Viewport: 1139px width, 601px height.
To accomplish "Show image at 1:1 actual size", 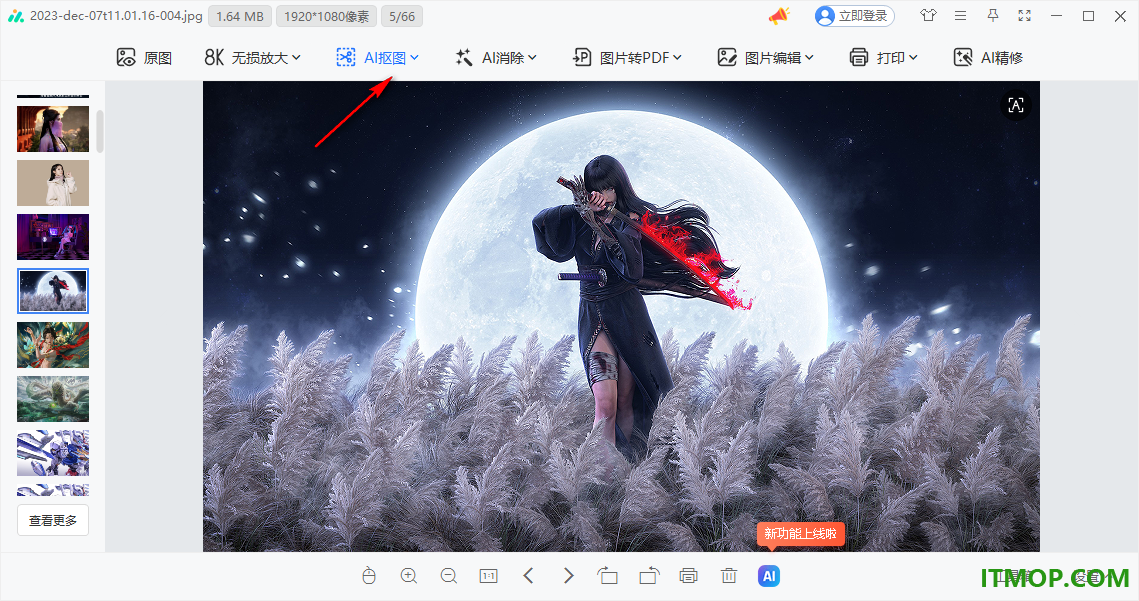I will click(489, 576).
